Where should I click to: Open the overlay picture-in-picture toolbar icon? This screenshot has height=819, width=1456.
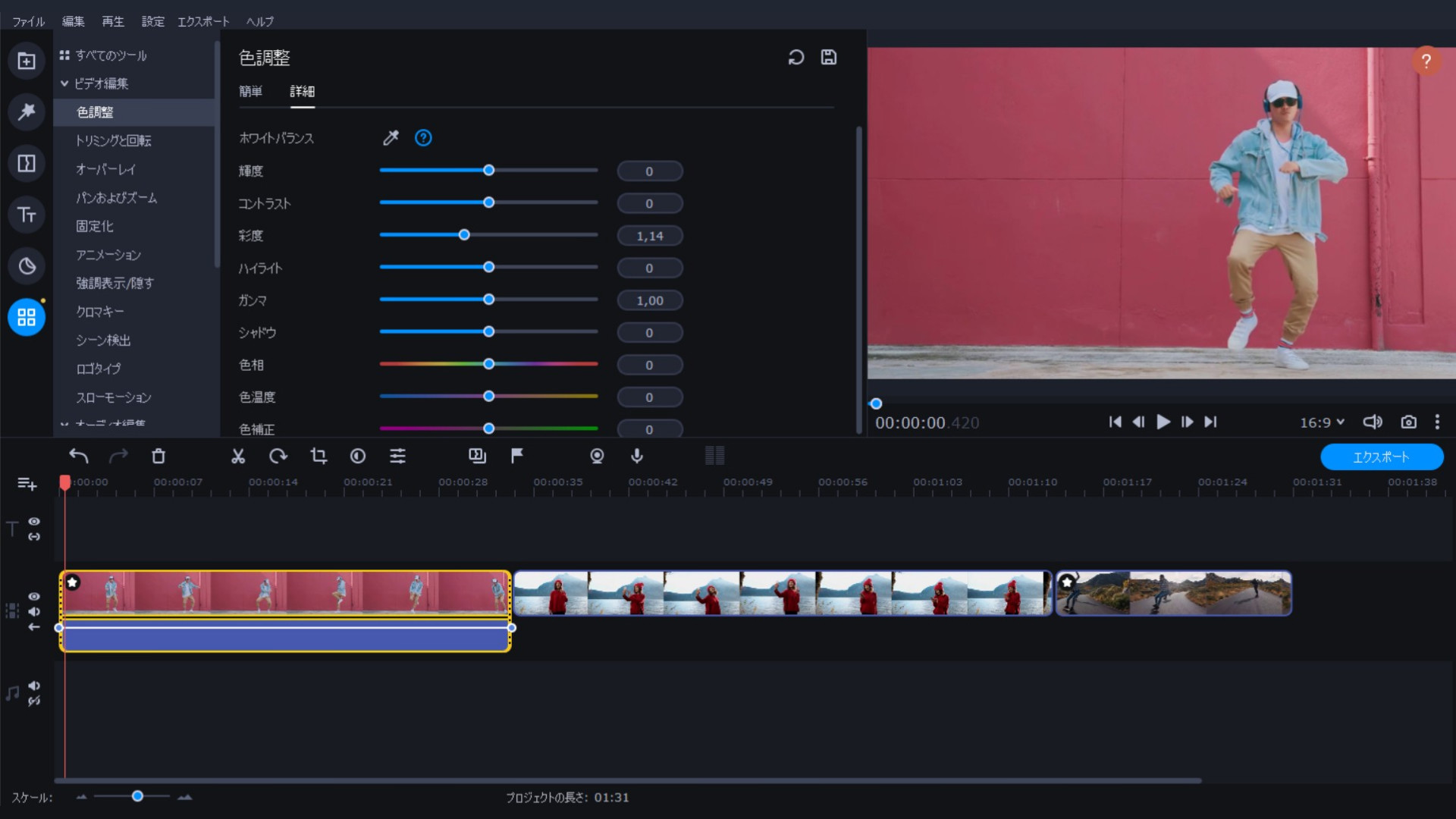tap(477, 456)
